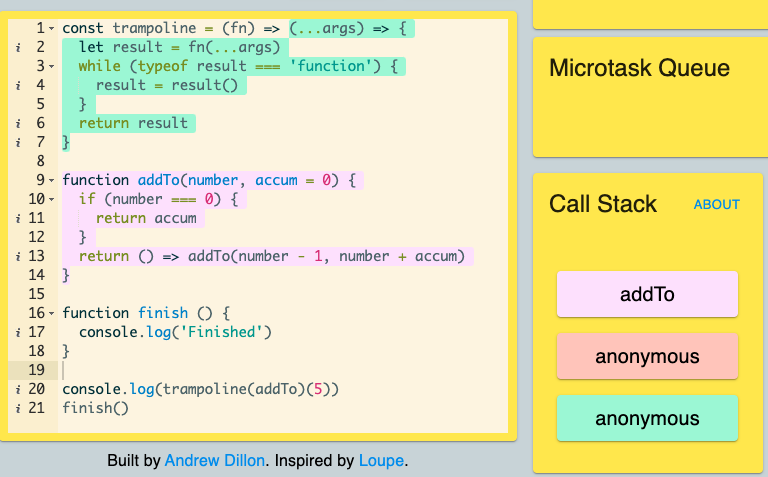This screenshot has width=768, height=477.
Task: Open the ABOUT link in Call Stack
Action: [717, 205]
